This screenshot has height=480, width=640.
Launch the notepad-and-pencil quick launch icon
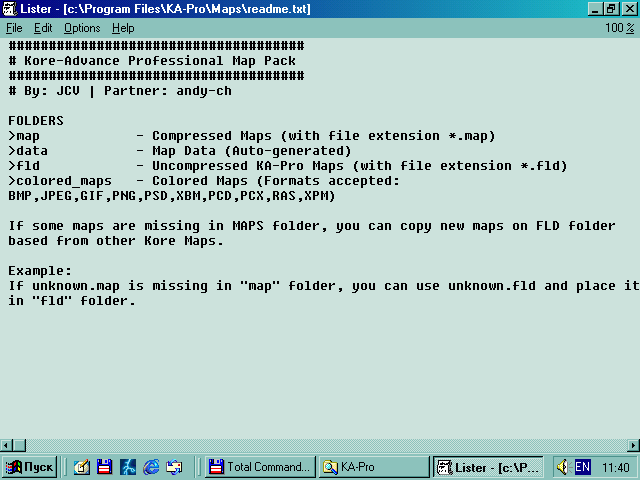pos(81,467)
